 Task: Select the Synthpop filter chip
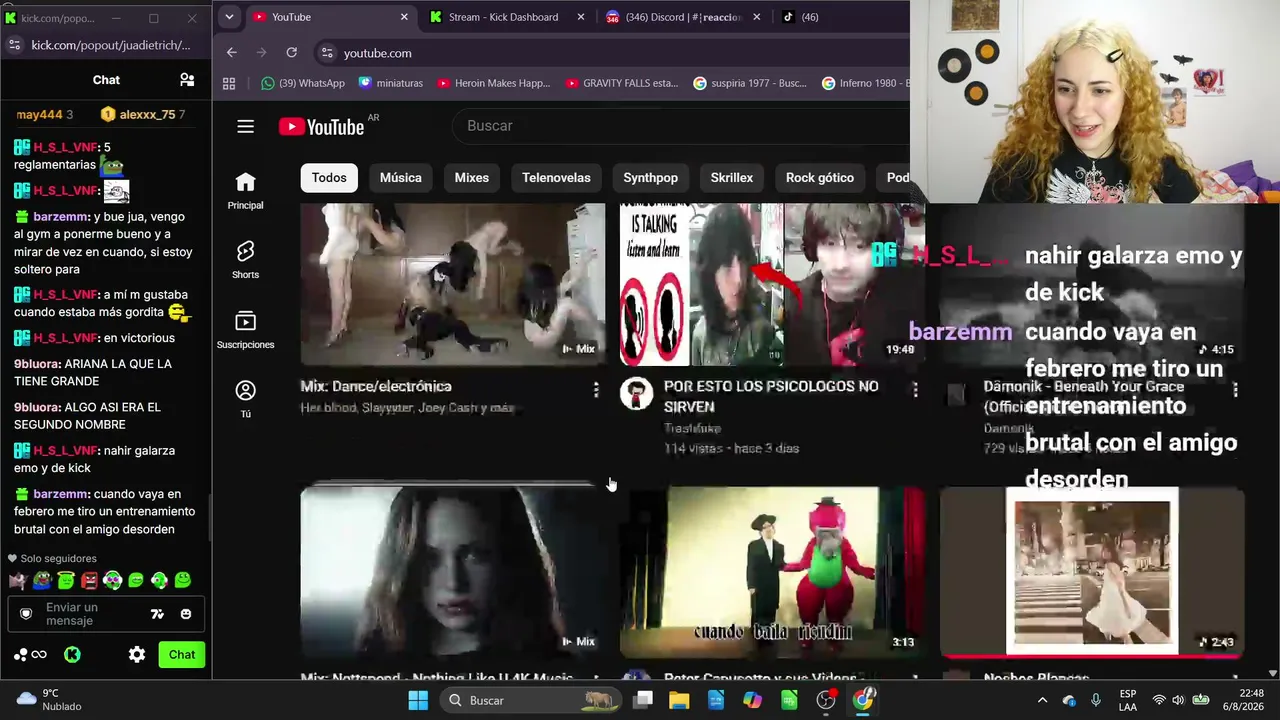click(651, 178)
